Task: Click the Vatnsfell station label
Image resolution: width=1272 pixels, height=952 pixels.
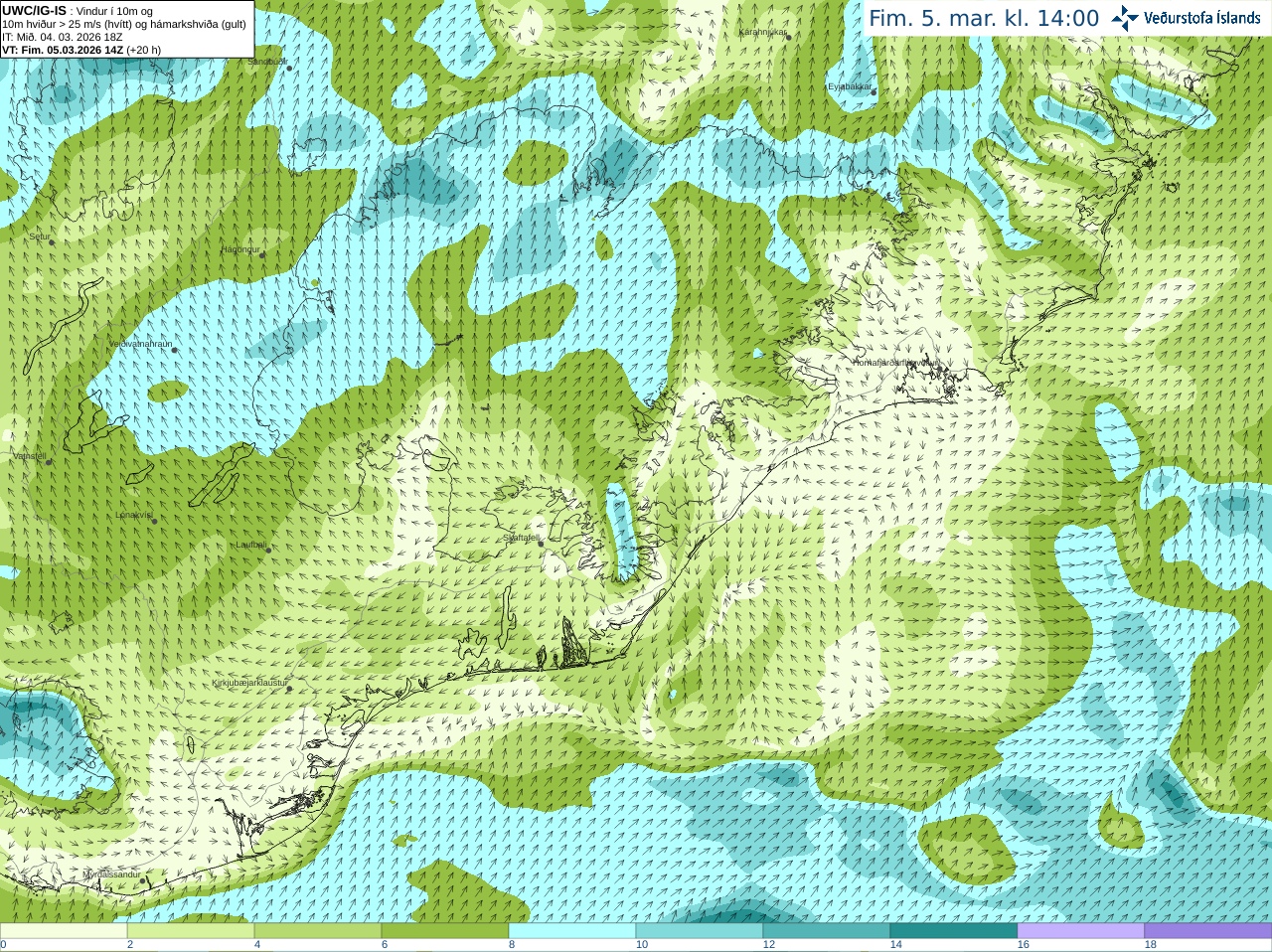Action: (x=29, y=456)
